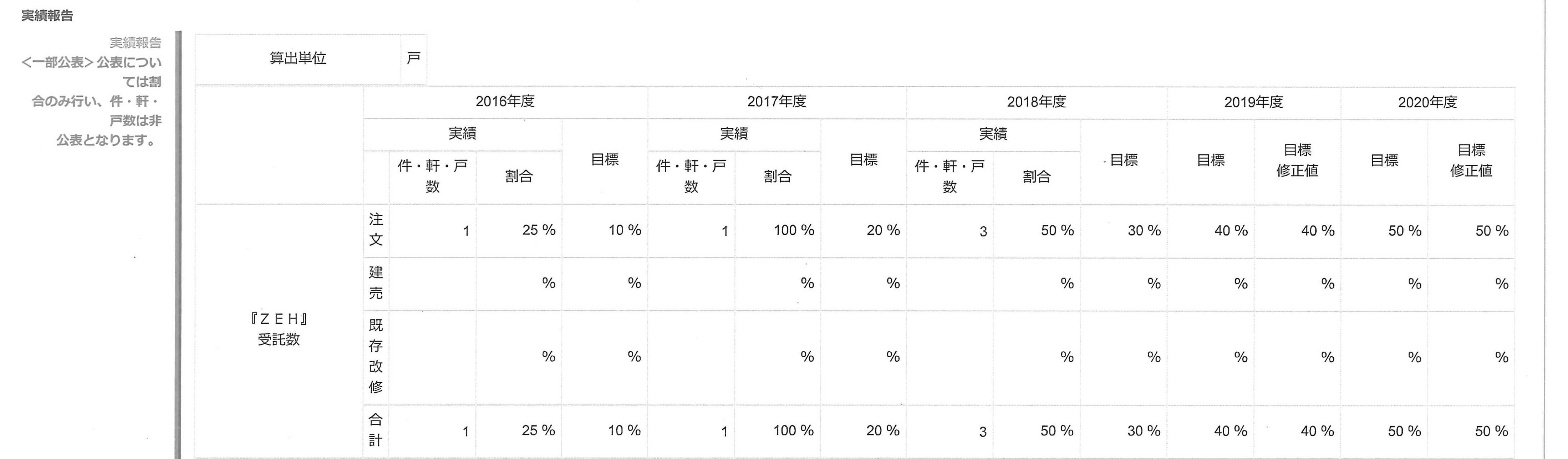Click the 建売 row label
The width and height of the screenshot is (1568, 459).
pyautogui.click(x=376, y=283)
